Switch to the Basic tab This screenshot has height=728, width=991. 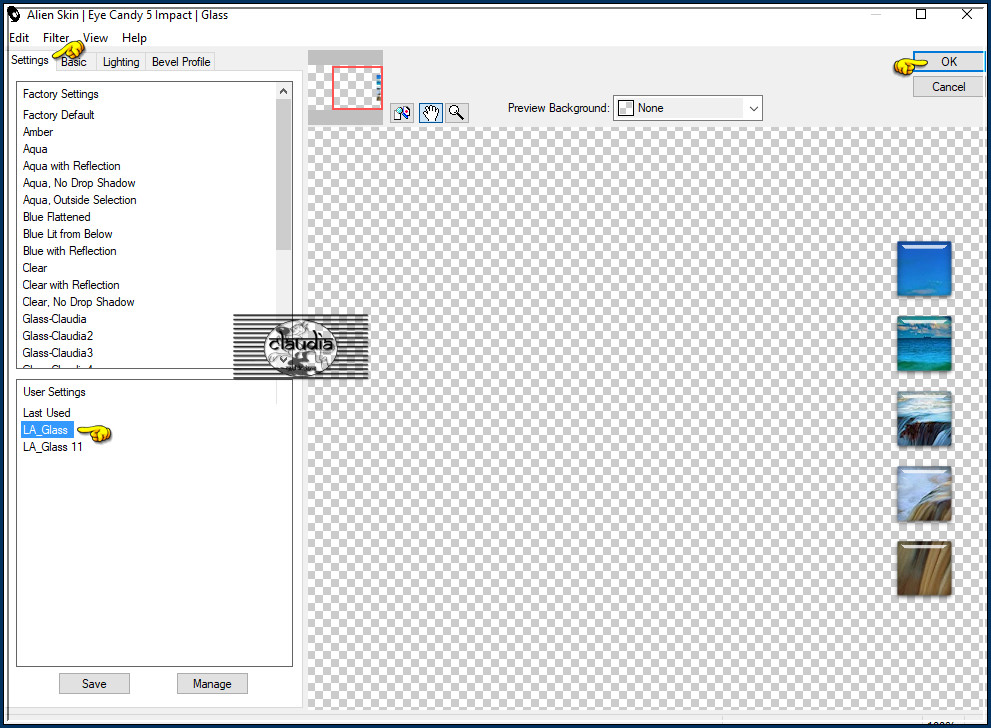(x=74, y=62)
